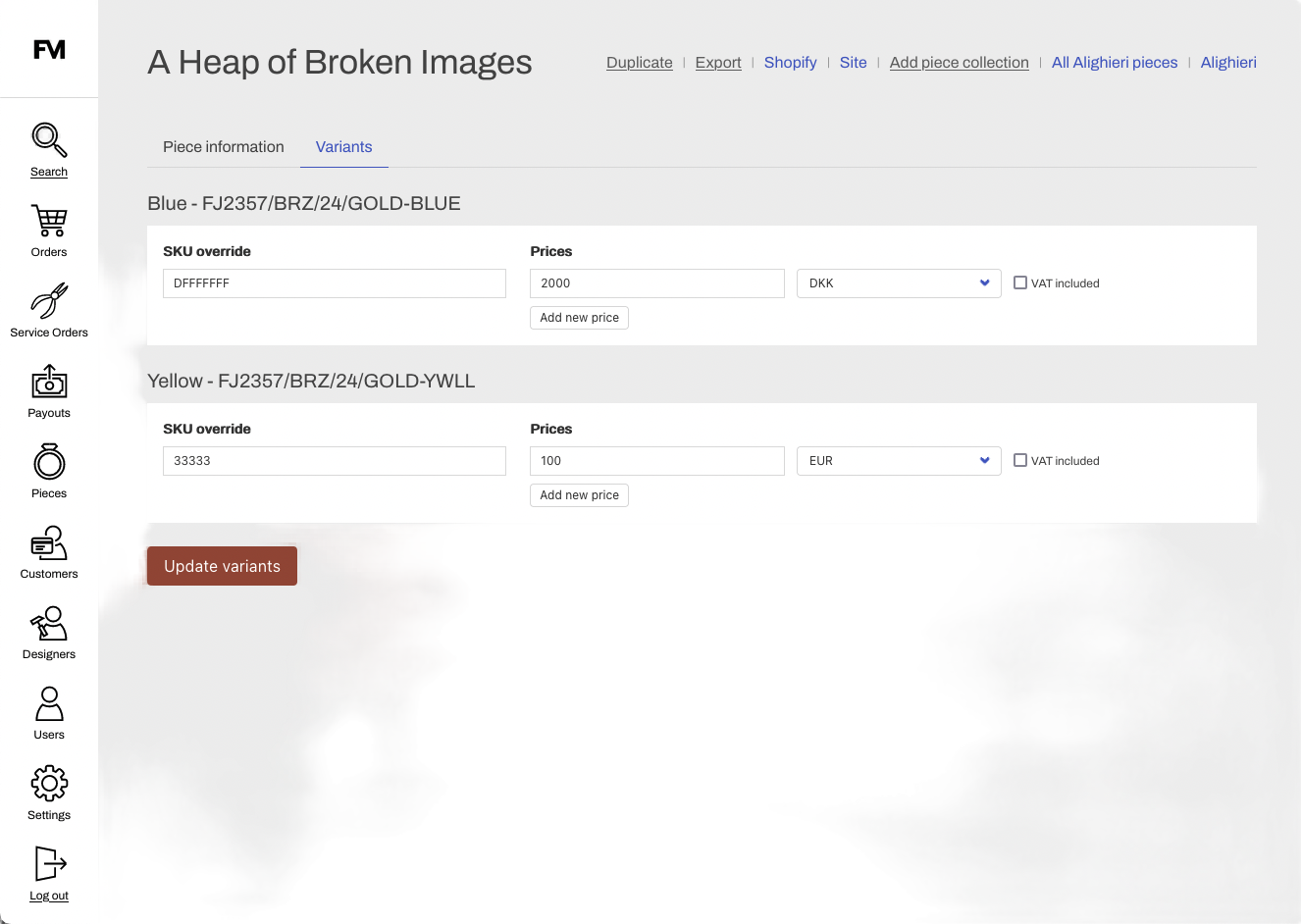The width and height of the screenshot is (1301, 924).
Task: Open Customers icon in sidebar
Action: coord(49,542)
